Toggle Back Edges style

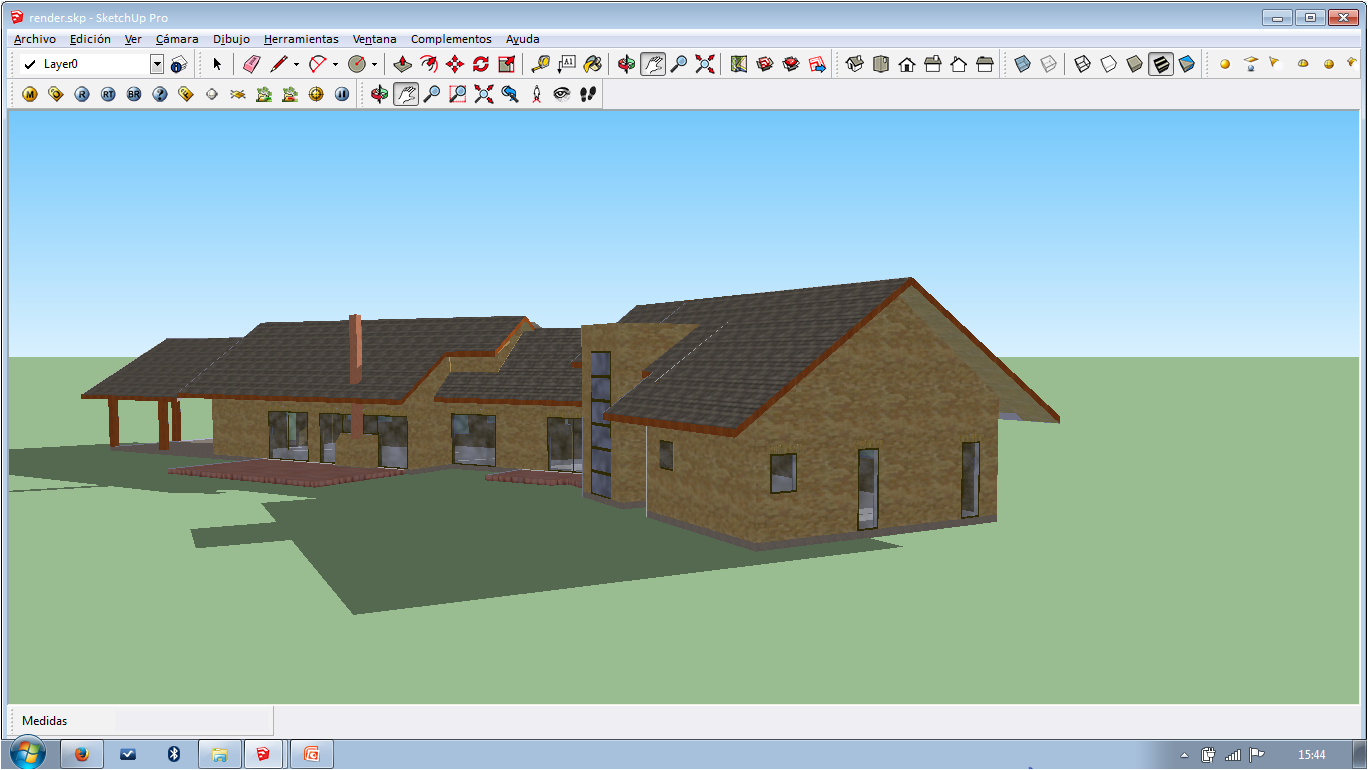click(1048, 64)
